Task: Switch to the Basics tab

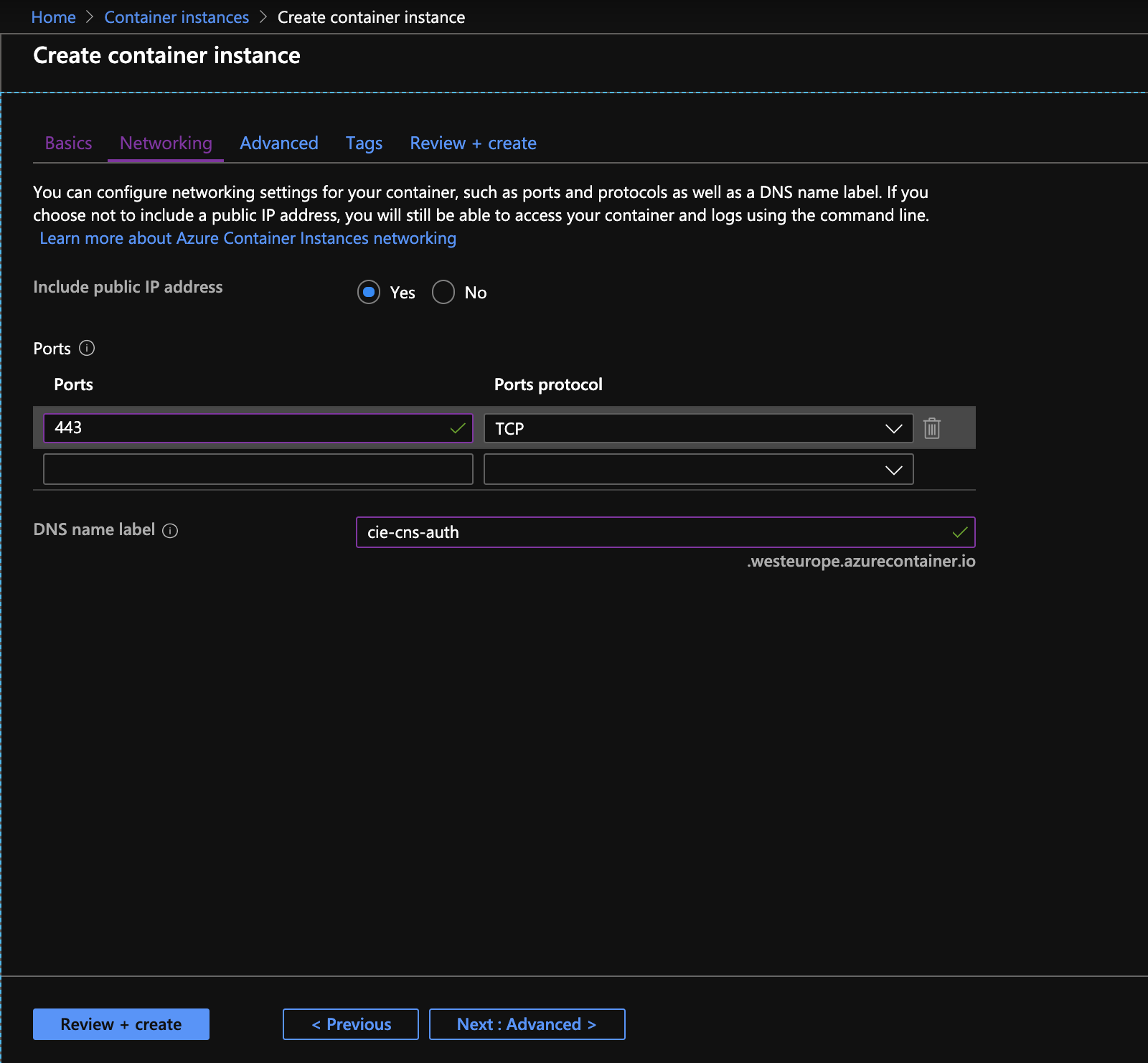Action: tap(68, 143)
